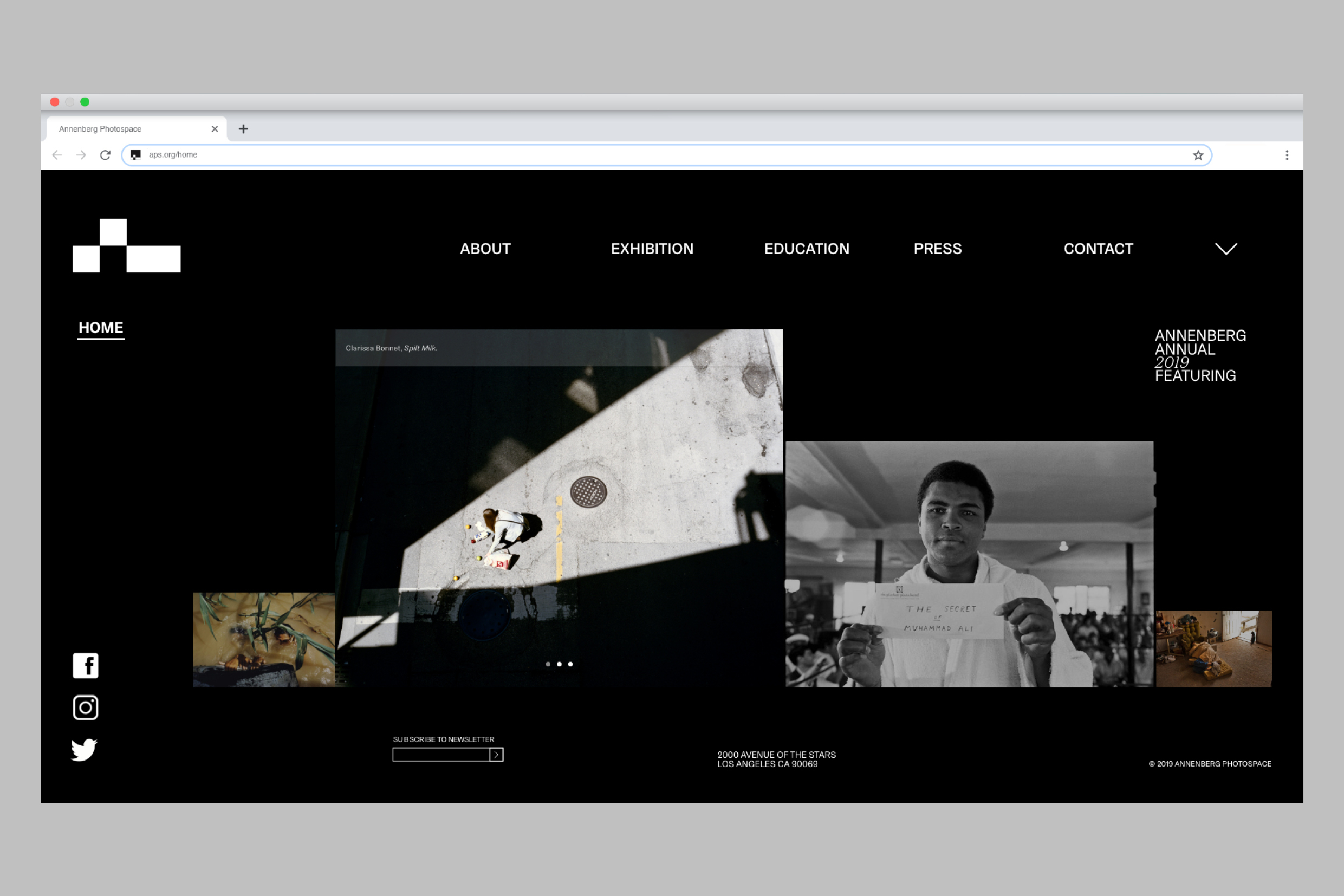This screenshot has height=896, width=1344.
Task: Bookmark page with star icon
Action: click(x=1198, y=155)
